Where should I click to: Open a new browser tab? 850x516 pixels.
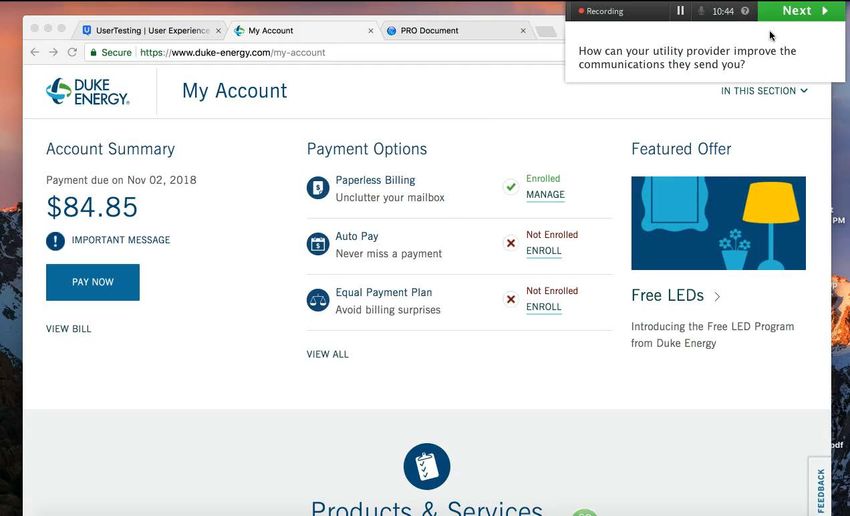coord(546,31)
